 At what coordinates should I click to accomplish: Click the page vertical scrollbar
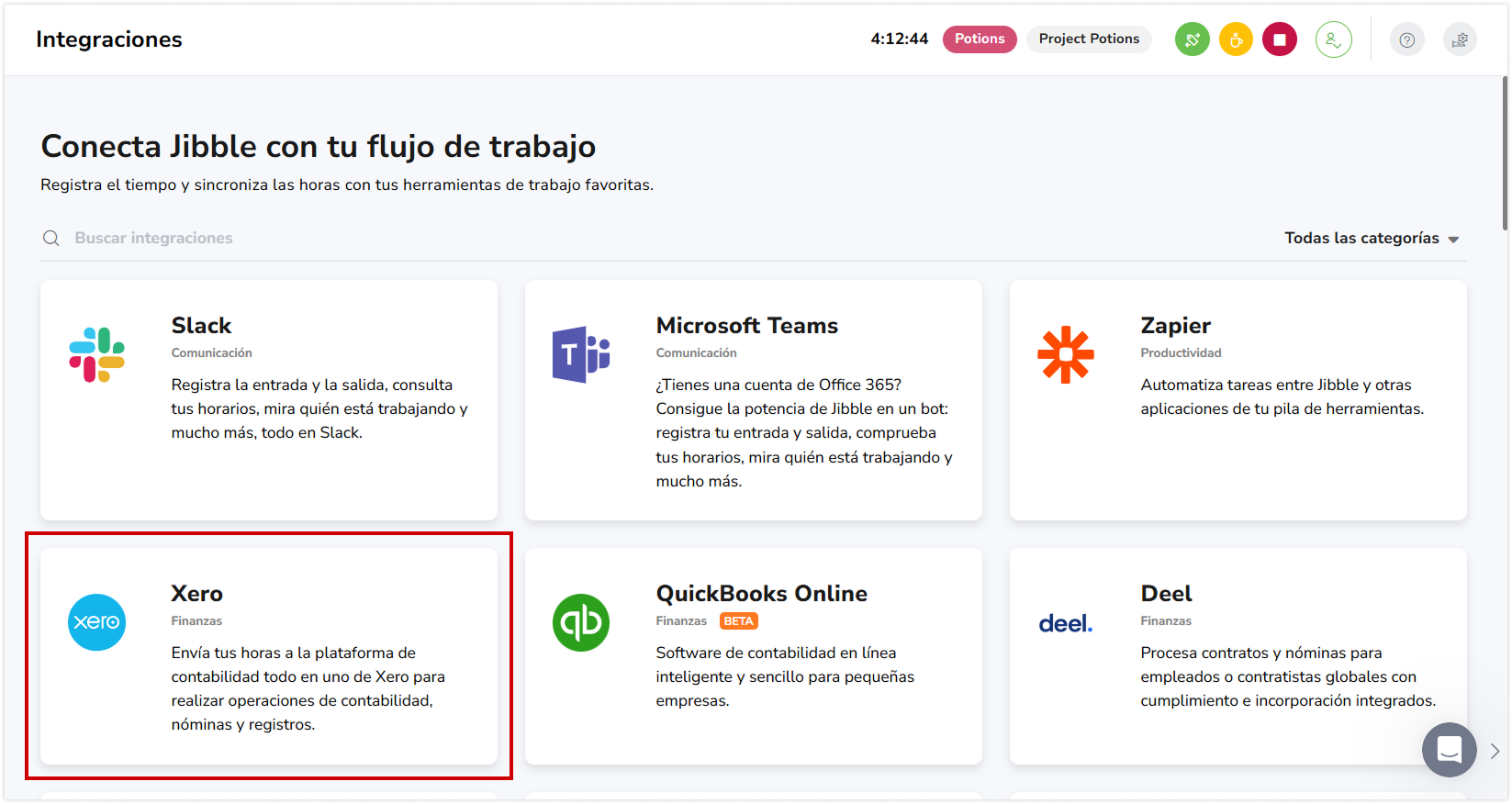pyautogui.click(x=1505, y=153)
